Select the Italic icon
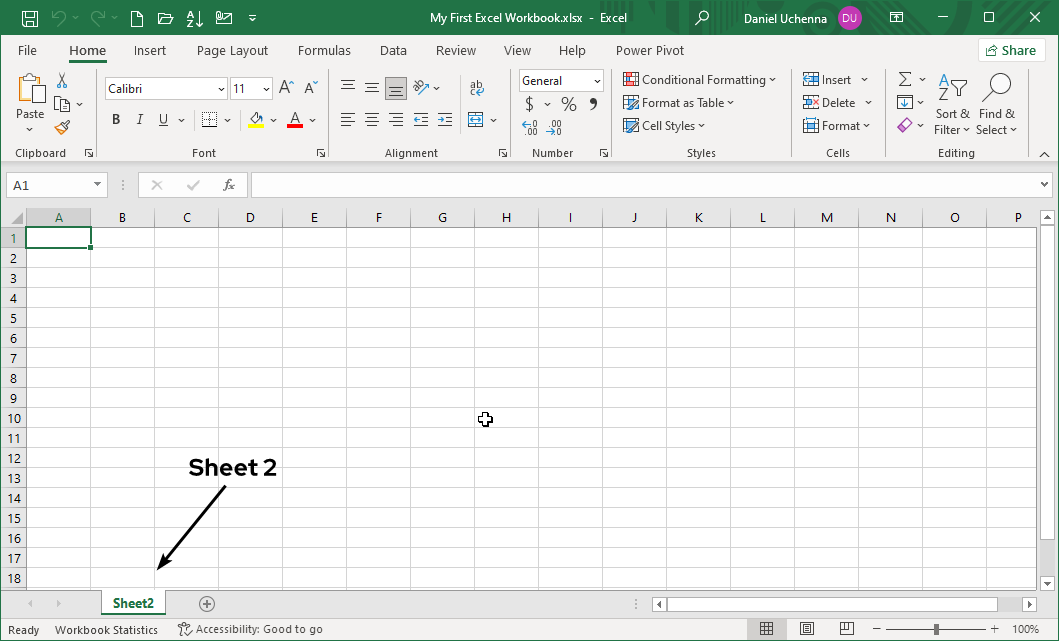 [139, 119]
